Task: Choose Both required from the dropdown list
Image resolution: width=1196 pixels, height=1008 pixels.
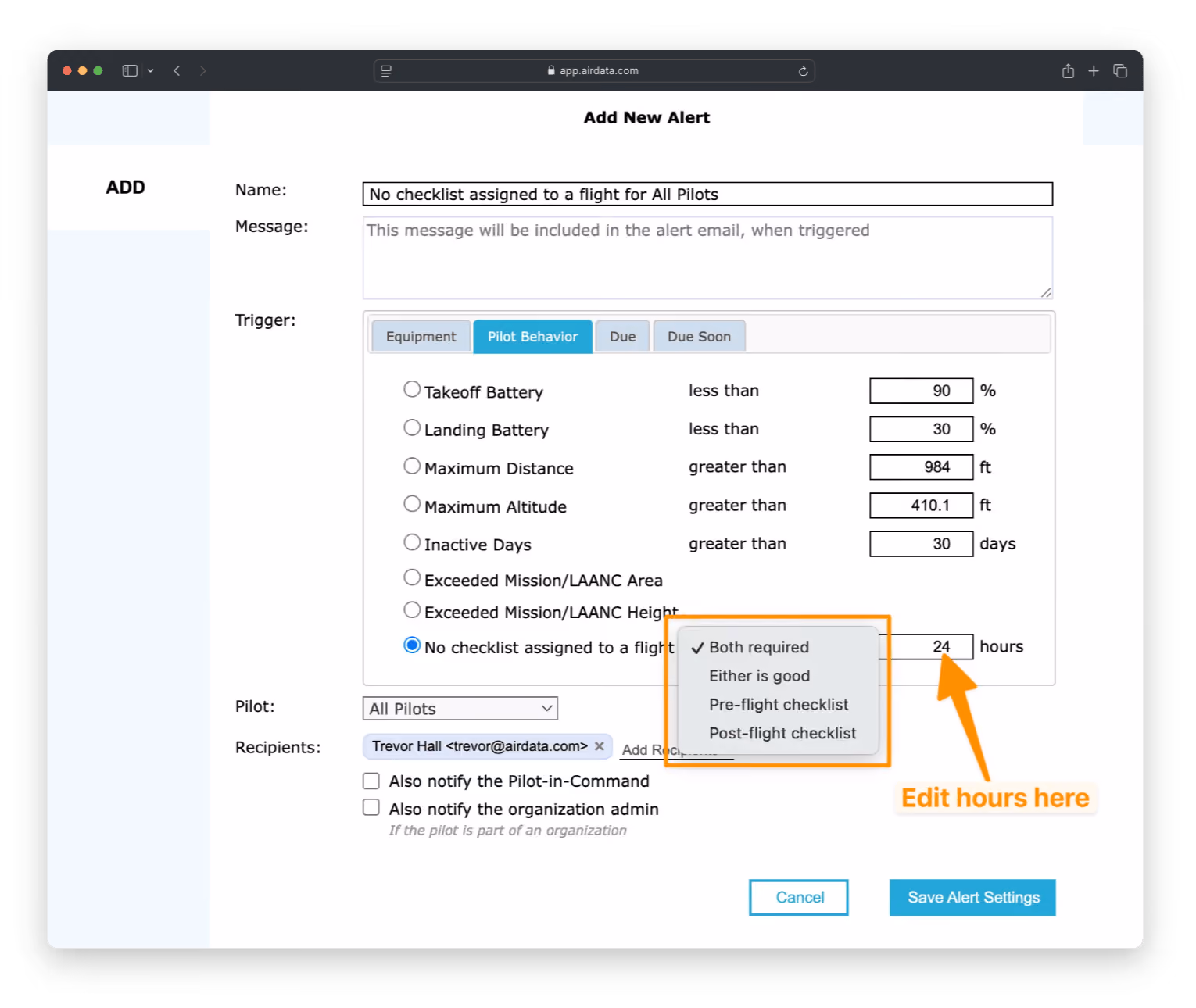Action: [778, 647]
